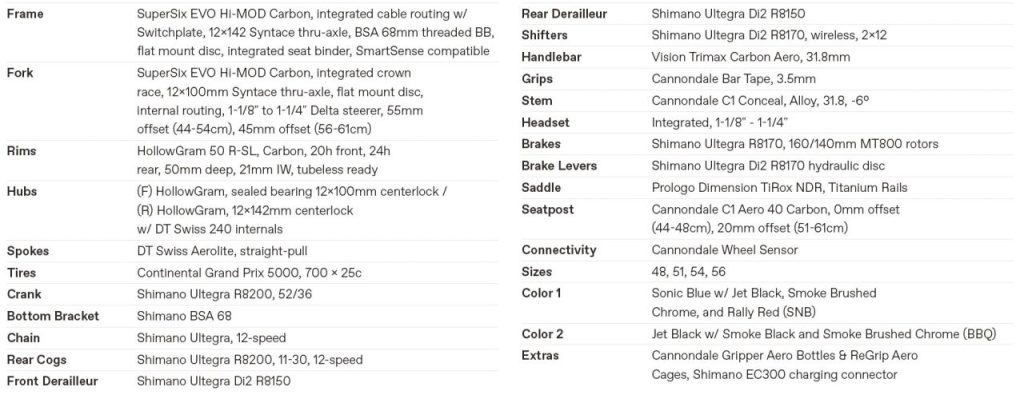Click the Shifters specification label
Screen dimensions: 1024x399
click(545, 35)
